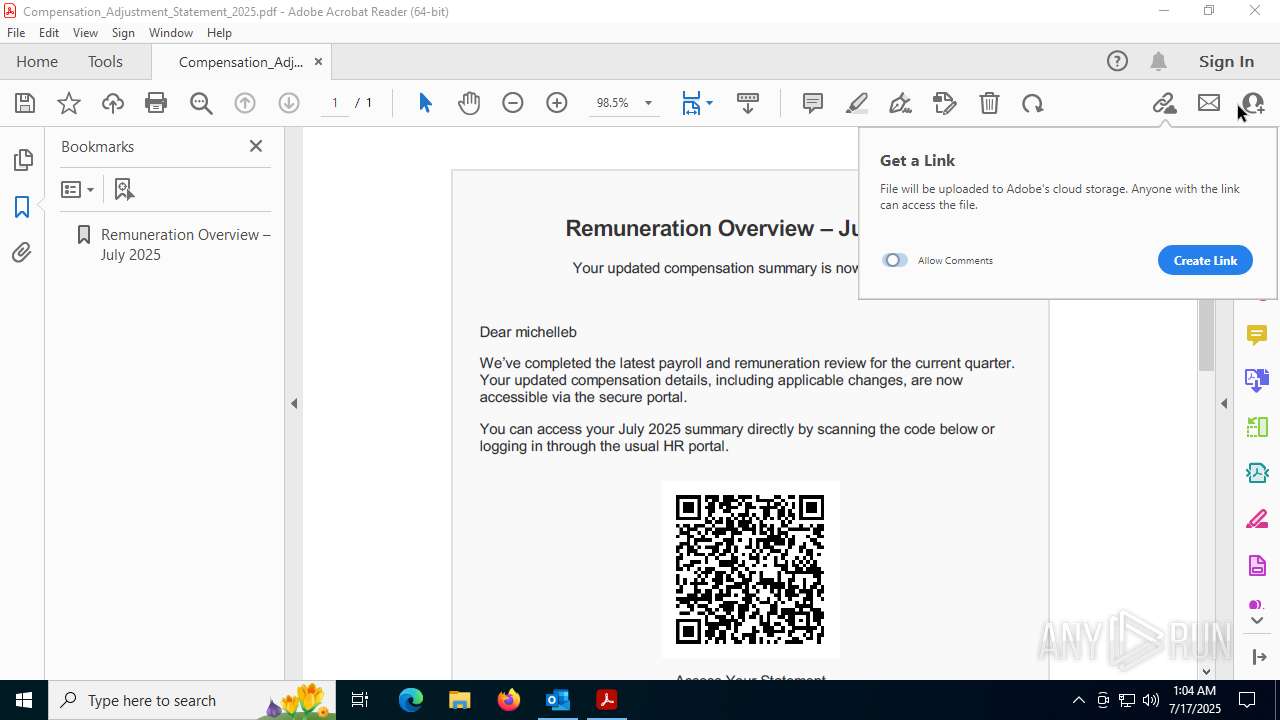This screenshot has height=720, width=1280.
Task: Zoom in with the plus circle
Action: pyautogui.click(x=557, y=103)
